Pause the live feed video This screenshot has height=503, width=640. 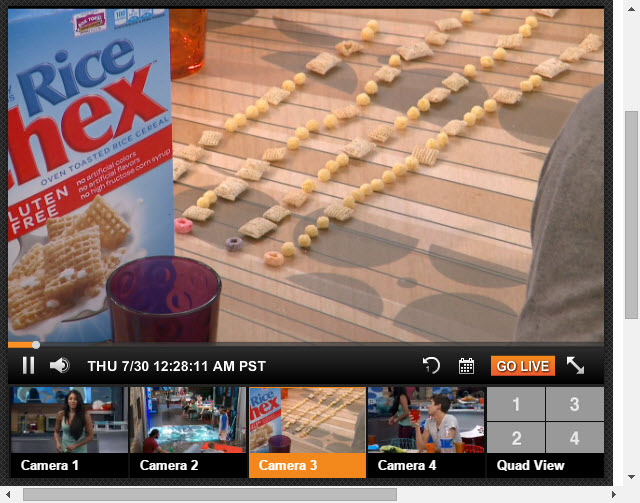click(28, 365)
